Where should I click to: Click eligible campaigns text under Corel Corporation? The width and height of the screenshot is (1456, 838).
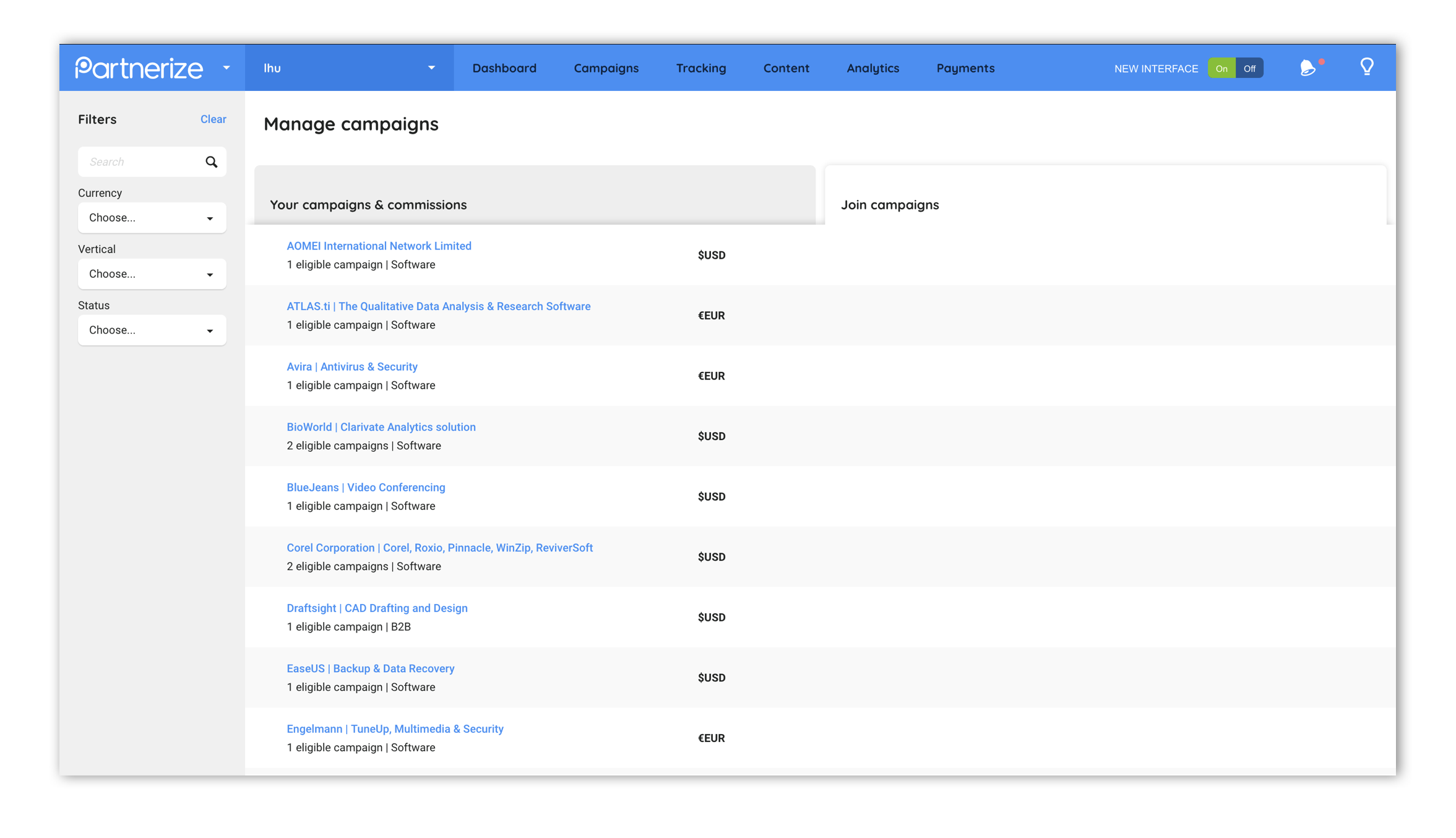click(x=363, y=566)
